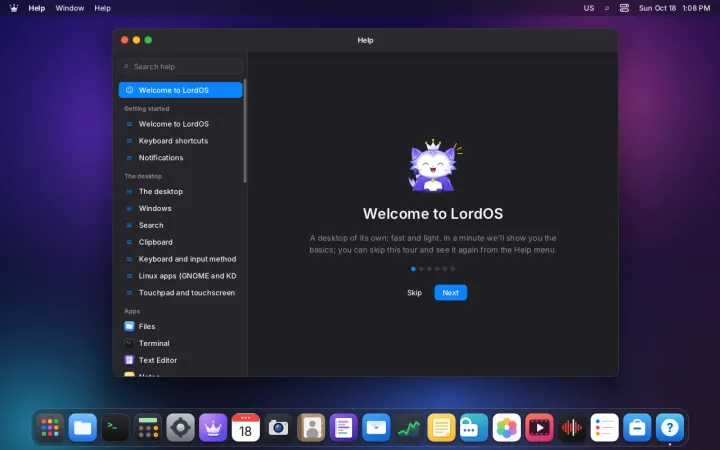Launch Terminal from the dock
This screenshot has height=450, width=720.
(x=115, y=428)
